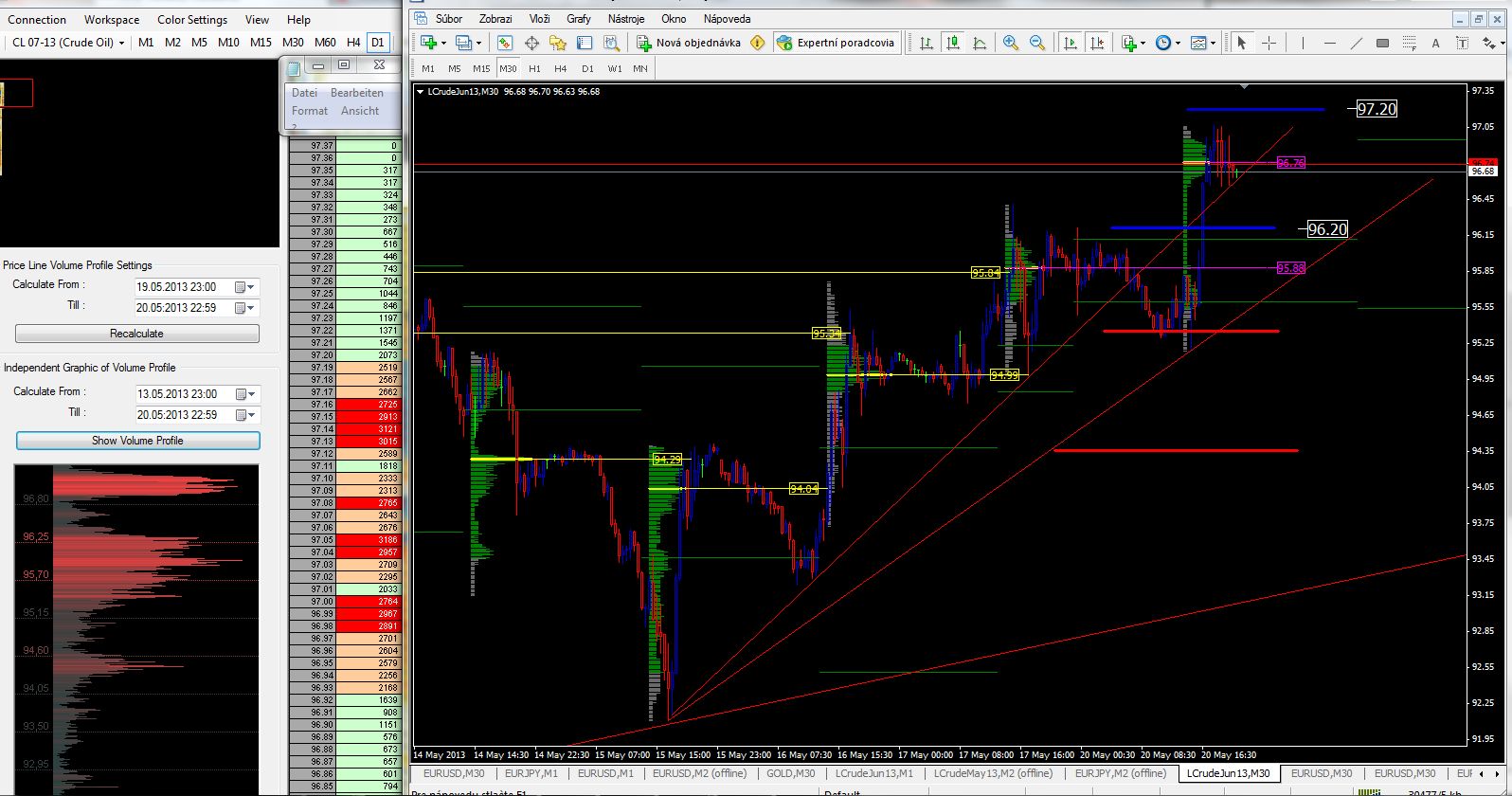This screenshot has width=1512, height=796.
Task: Open new chart dropdown arrow
Action: coord(443,43)
